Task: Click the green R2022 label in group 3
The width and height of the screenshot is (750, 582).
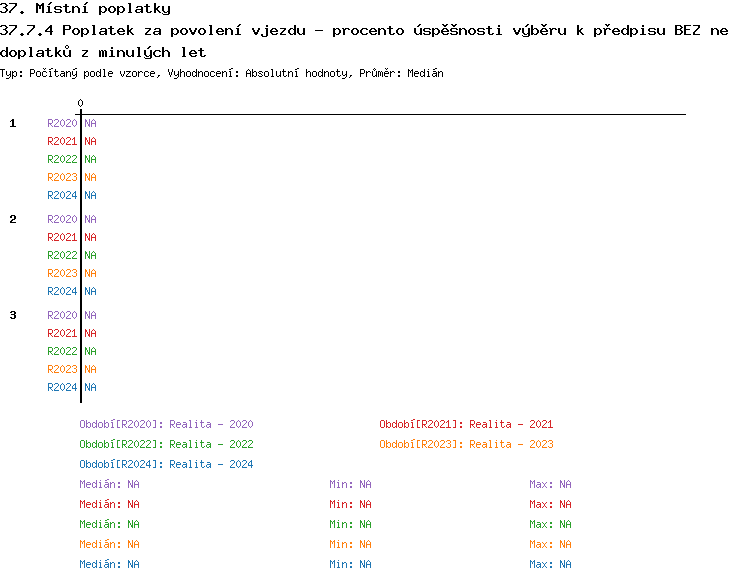Action: click(62, 351)
